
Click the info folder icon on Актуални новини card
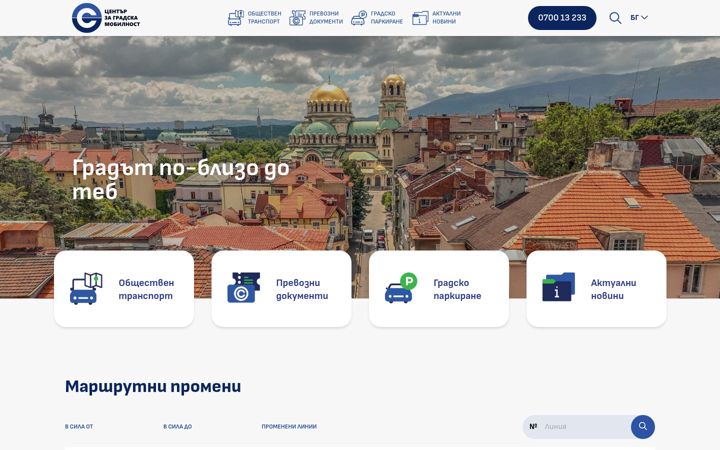click(x=558, y=287)
